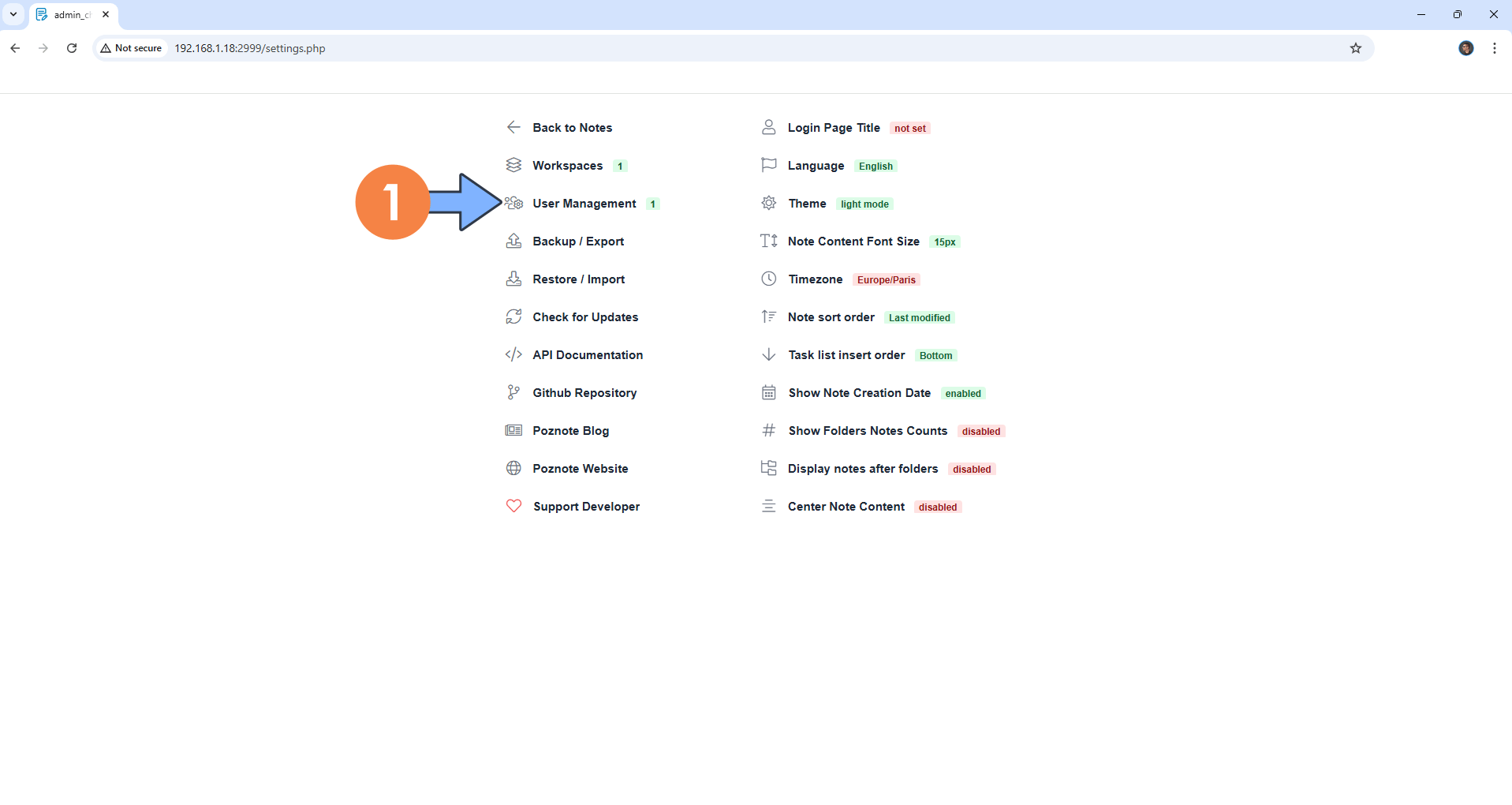Viewport: 1512px width, 805px height.
Task: Open the Poznote Website link
Action: point(581,468)
